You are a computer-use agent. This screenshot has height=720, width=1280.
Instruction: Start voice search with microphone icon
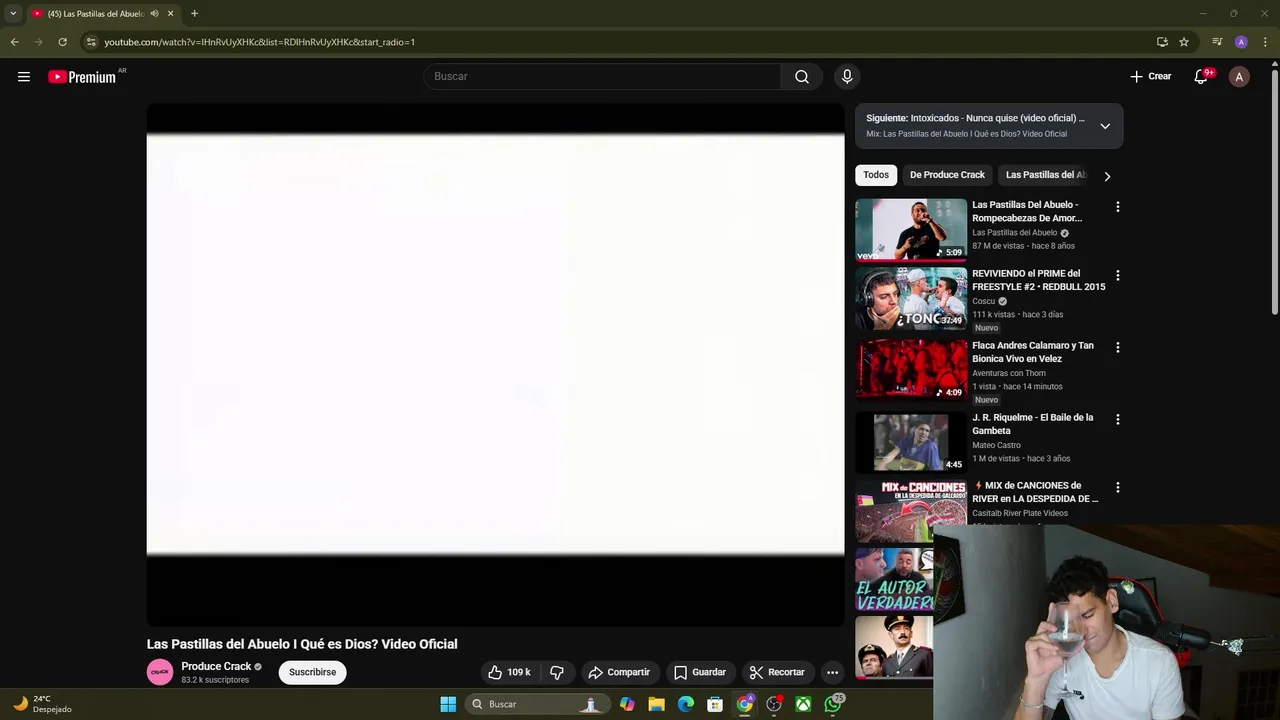point(847,77)
